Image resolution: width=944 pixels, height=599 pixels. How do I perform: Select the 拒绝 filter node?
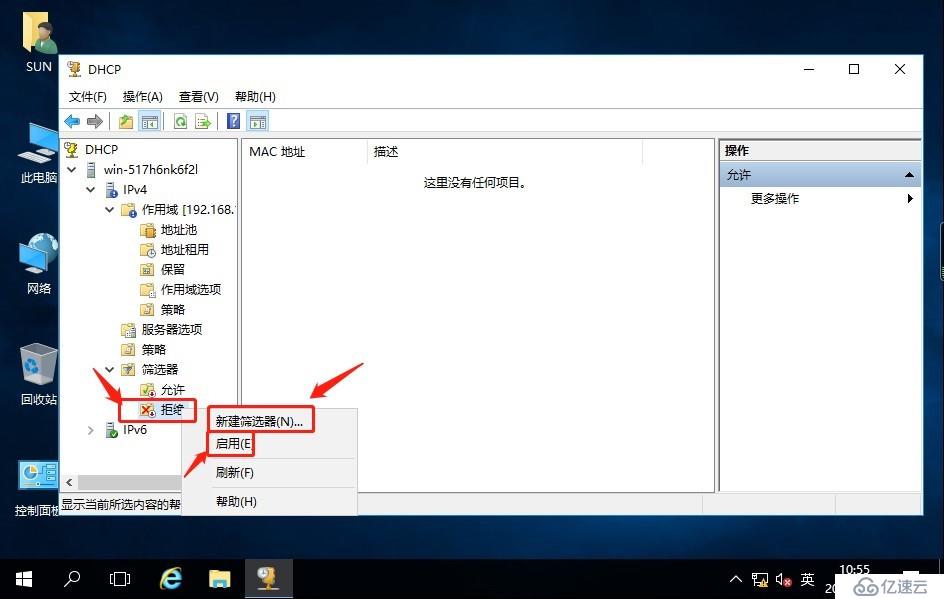click(172, 409)
